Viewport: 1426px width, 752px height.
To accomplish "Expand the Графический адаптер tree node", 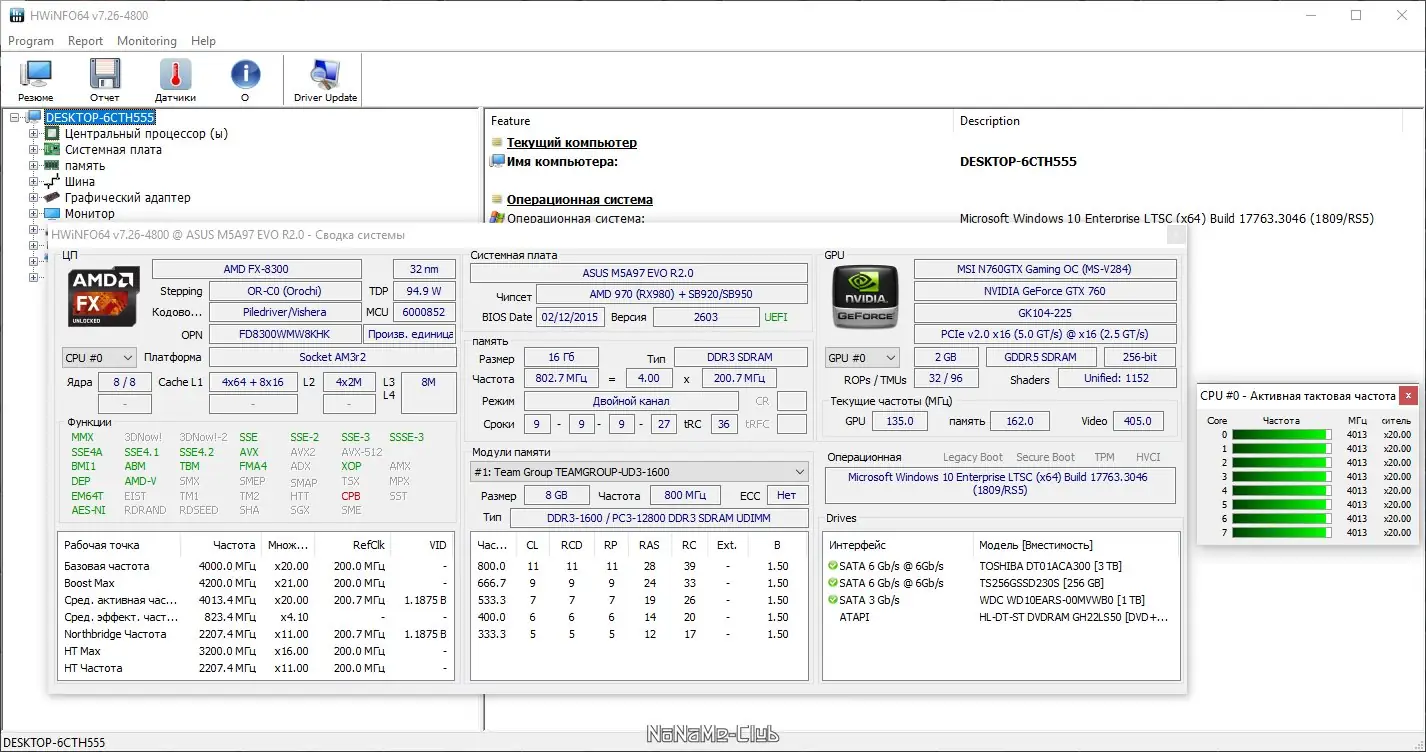I will 34,198.
